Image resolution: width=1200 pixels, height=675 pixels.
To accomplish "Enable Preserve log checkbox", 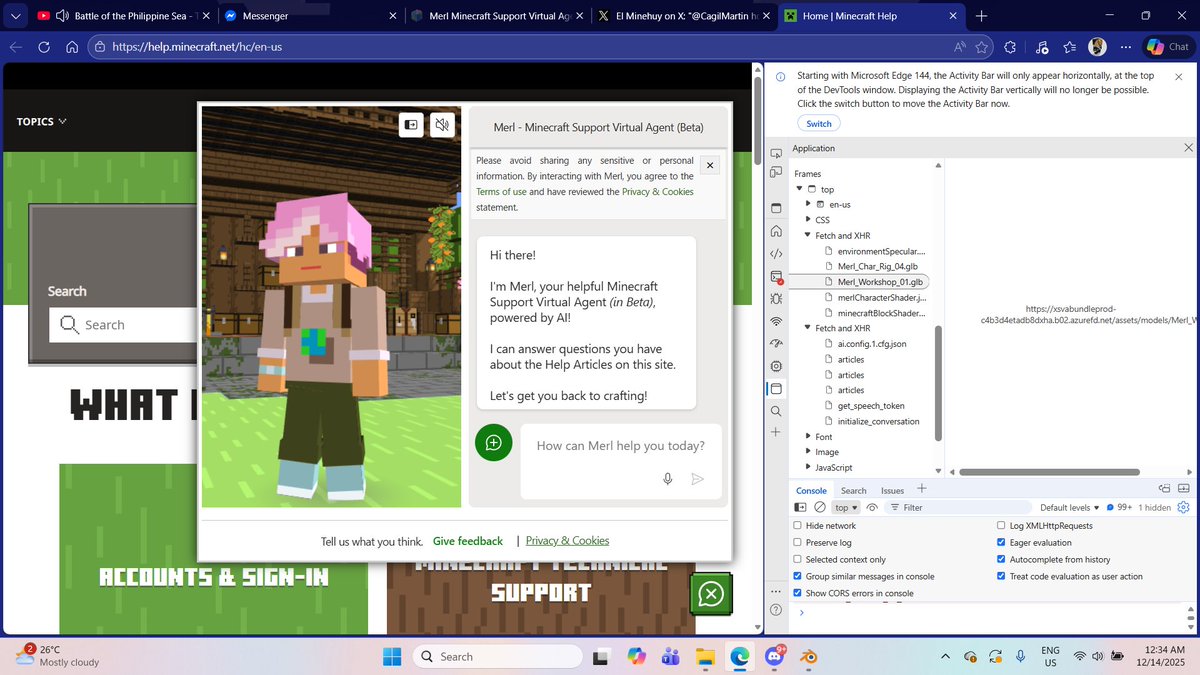I will pyautogui.click(x=797, y=543).
